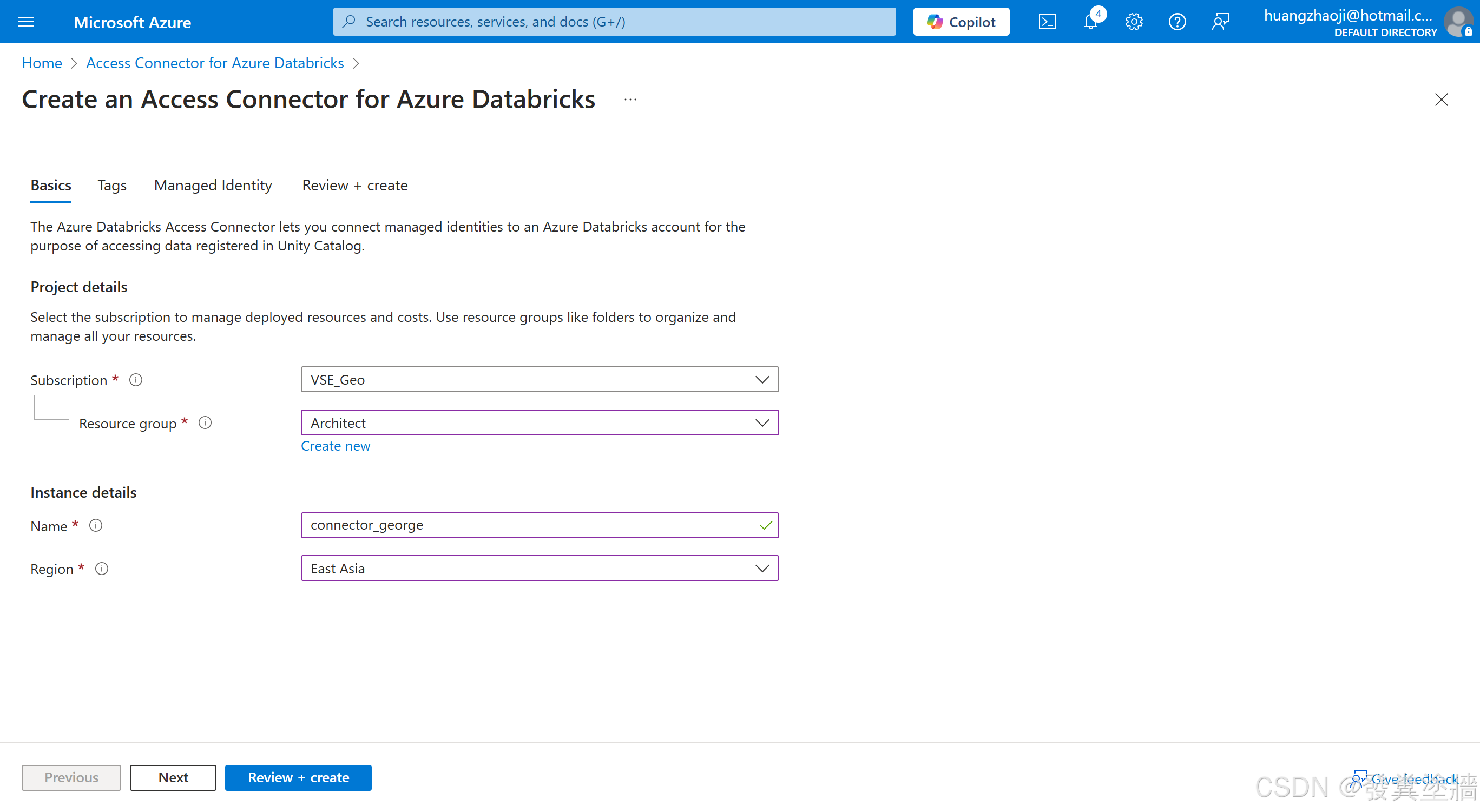The width and height of the screenshot is (1480, 812).
Task: Show Resource group info tooltip icon
Action: click(205, 423)
